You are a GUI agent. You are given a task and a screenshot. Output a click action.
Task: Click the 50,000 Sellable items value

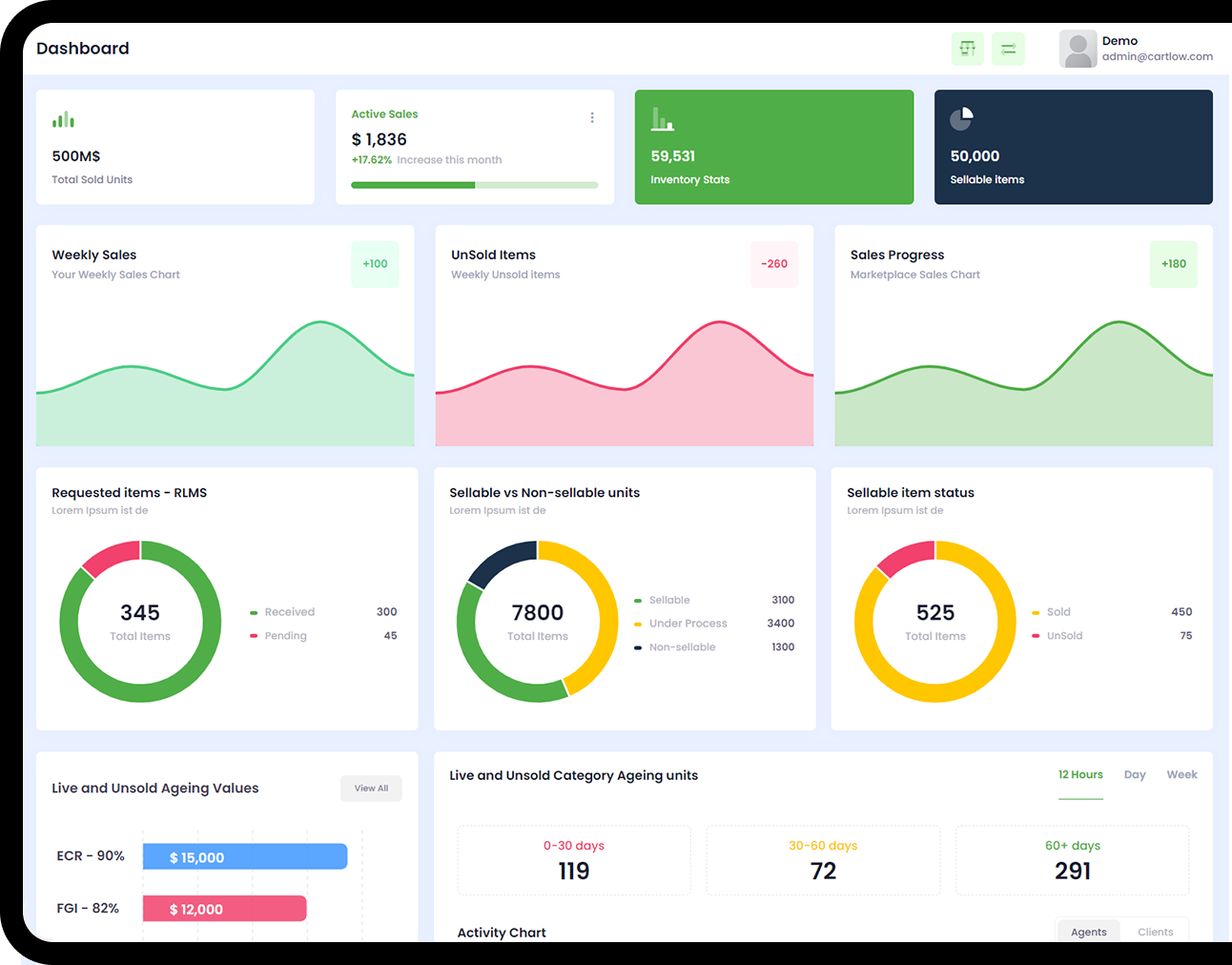[x=975, y=156]
